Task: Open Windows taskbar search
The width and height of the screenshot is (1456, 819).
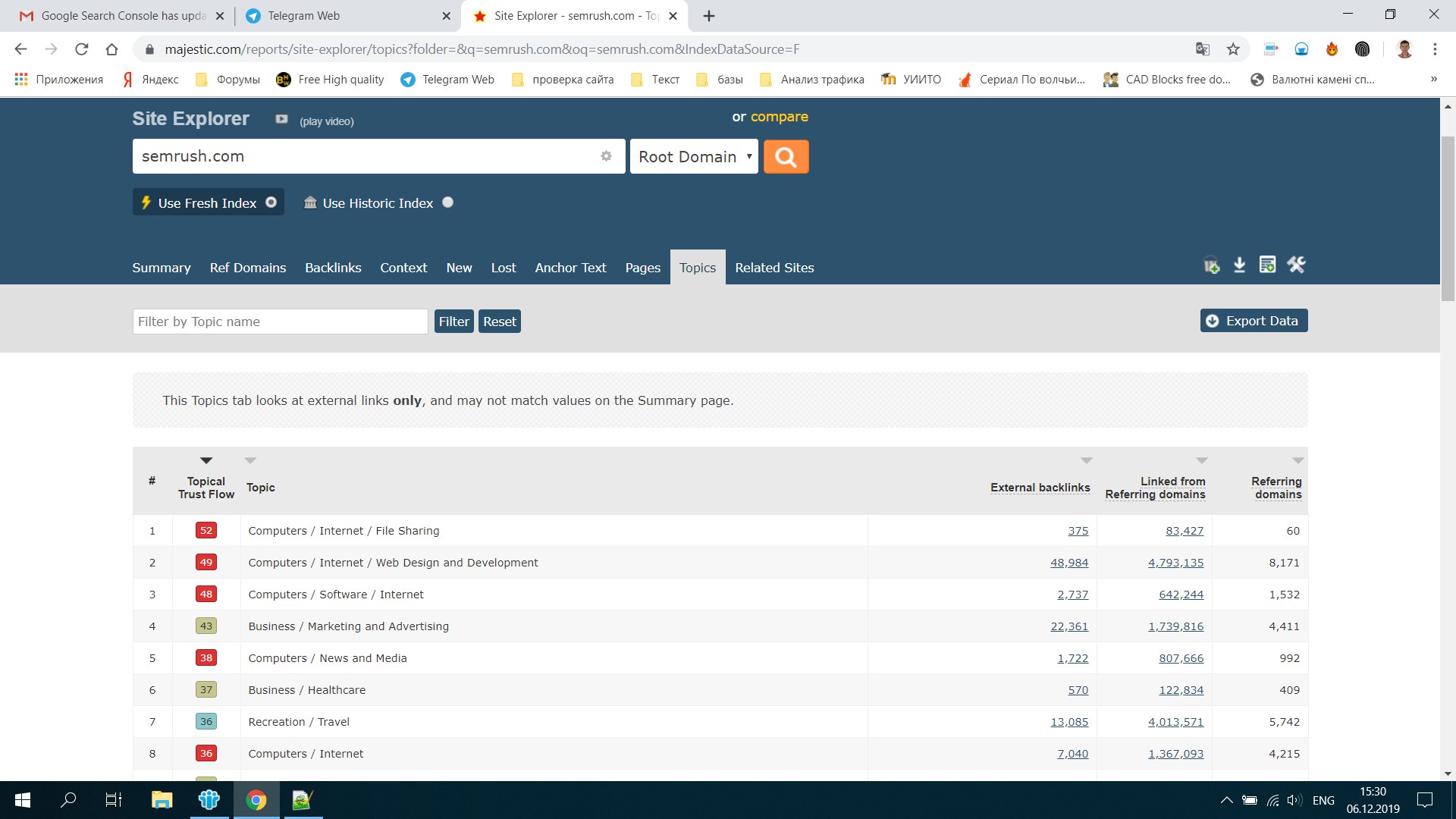Action: [x=68, y=800]
